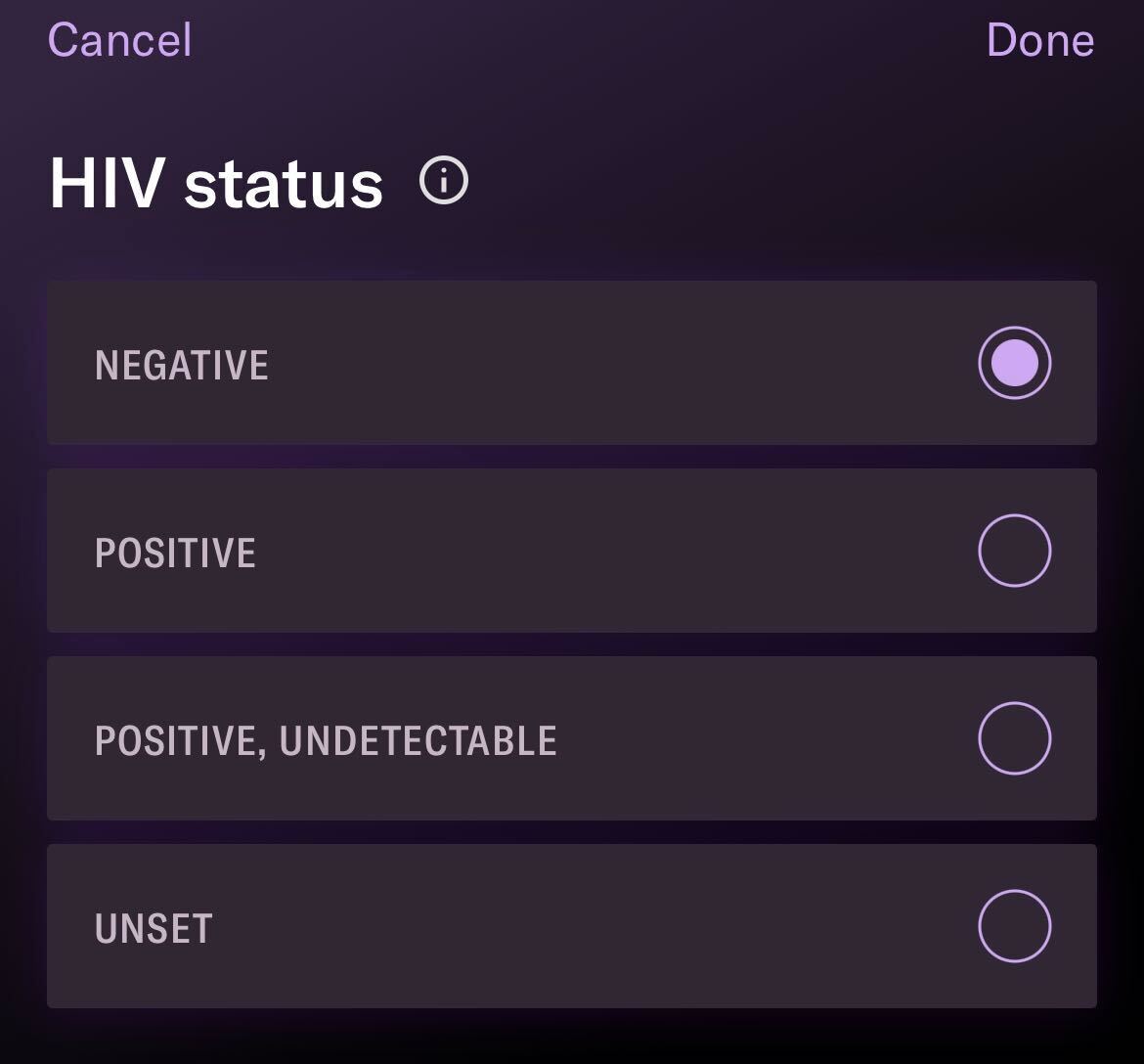The width and height of the screenshot is (1144, 1064).
Task: Click the NEGATIVE text label
Action: 182,365
